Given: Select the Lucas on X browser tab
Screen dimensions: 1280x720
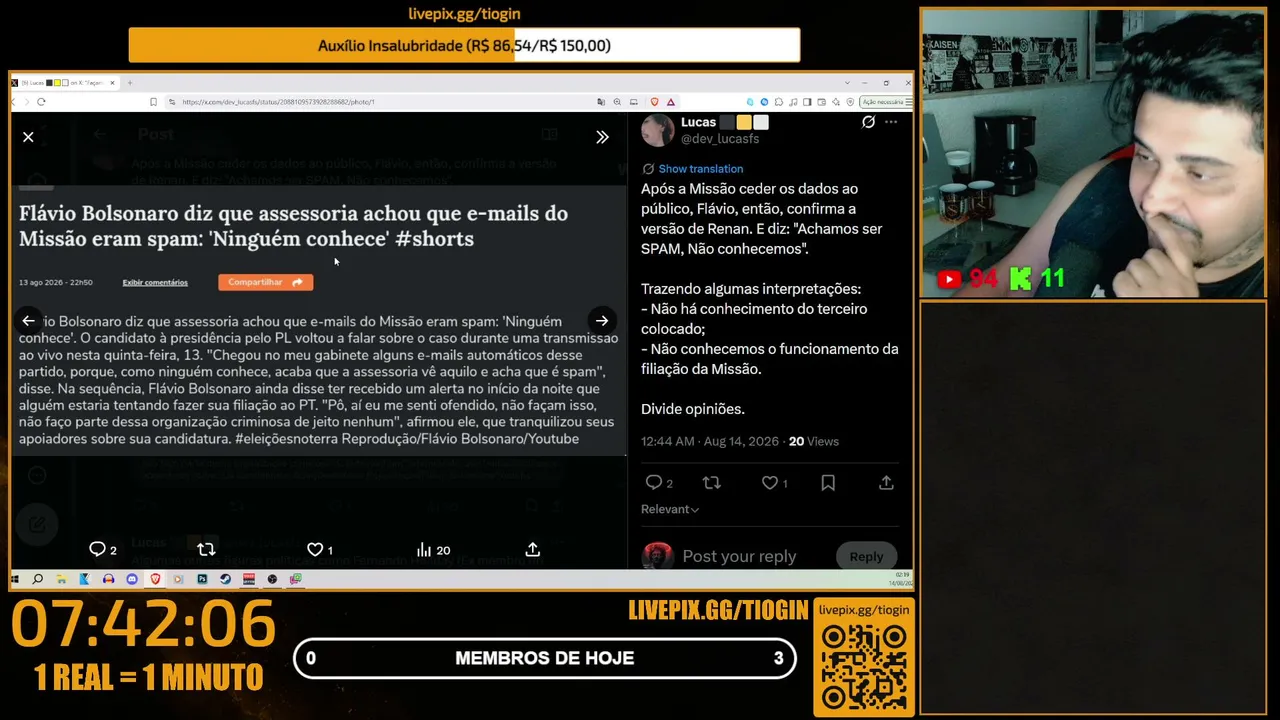Looking at the screenshot, I should pyautogui.click(x=65, y=82).
